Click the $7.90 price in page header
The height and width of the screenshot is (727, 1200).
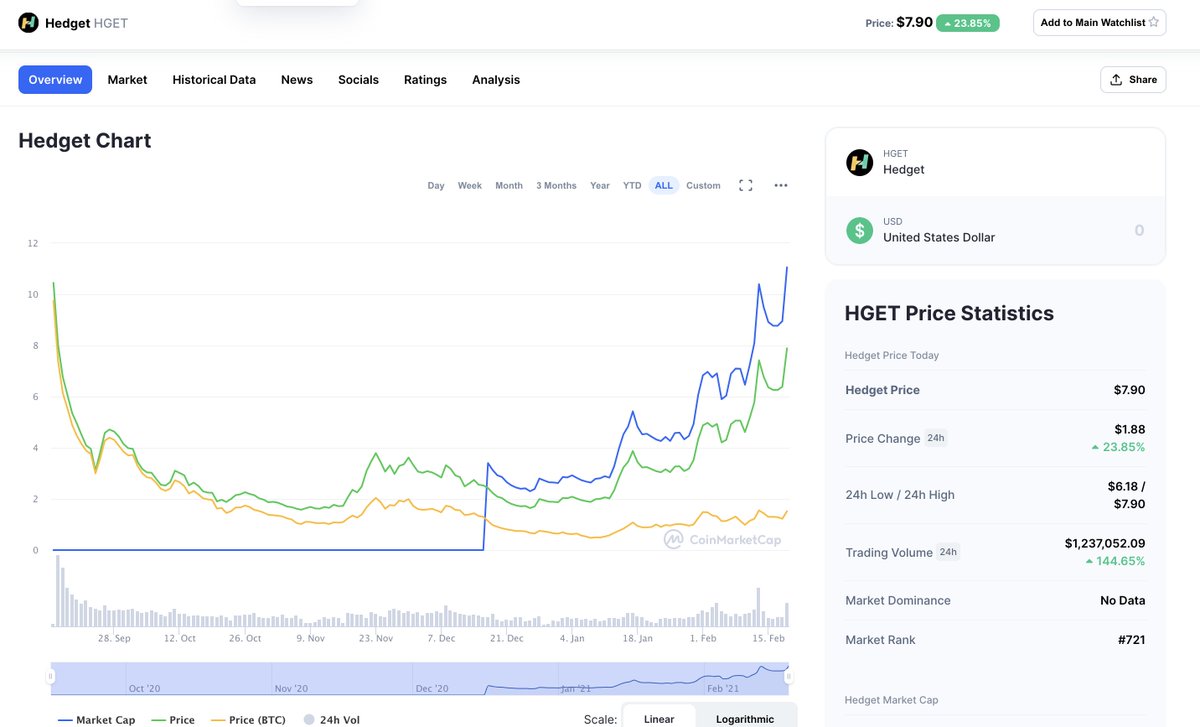pyautogui.click(x=914, y=22)
